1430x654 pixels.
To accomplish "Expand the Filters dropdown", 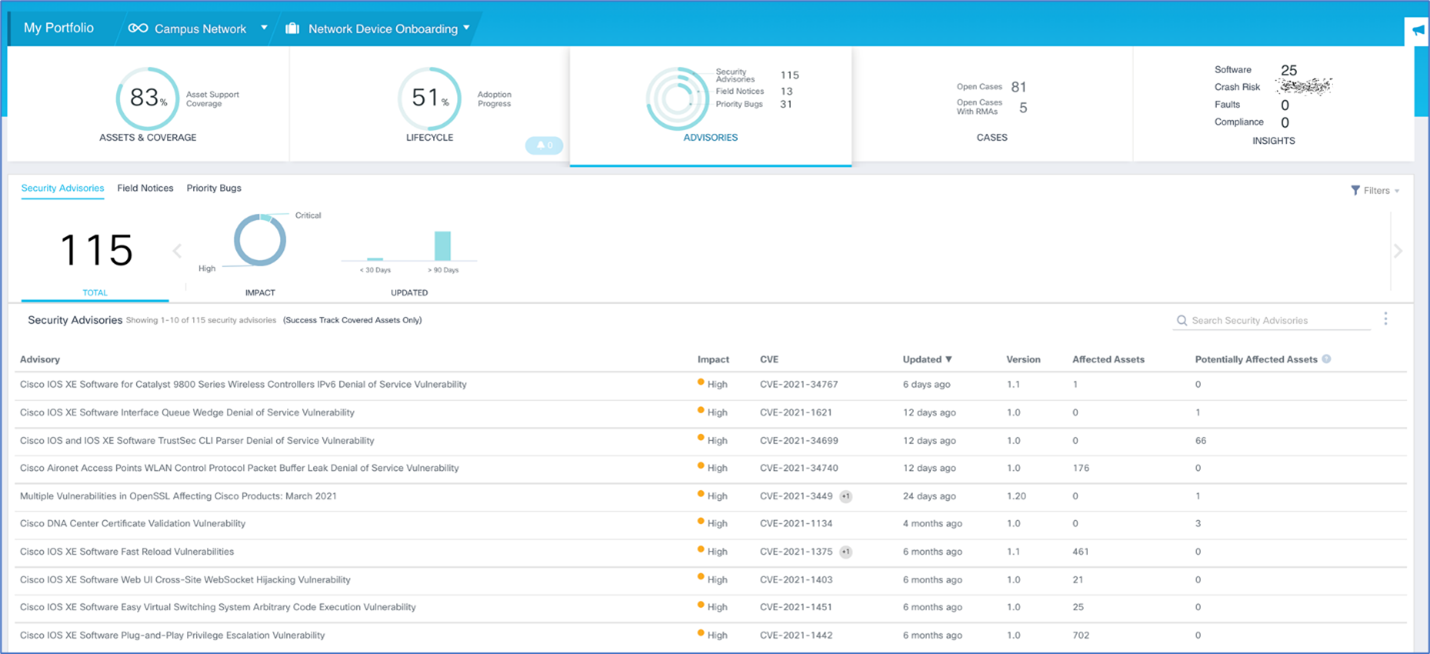I will pyautogui.click(x=1375, y=190).
